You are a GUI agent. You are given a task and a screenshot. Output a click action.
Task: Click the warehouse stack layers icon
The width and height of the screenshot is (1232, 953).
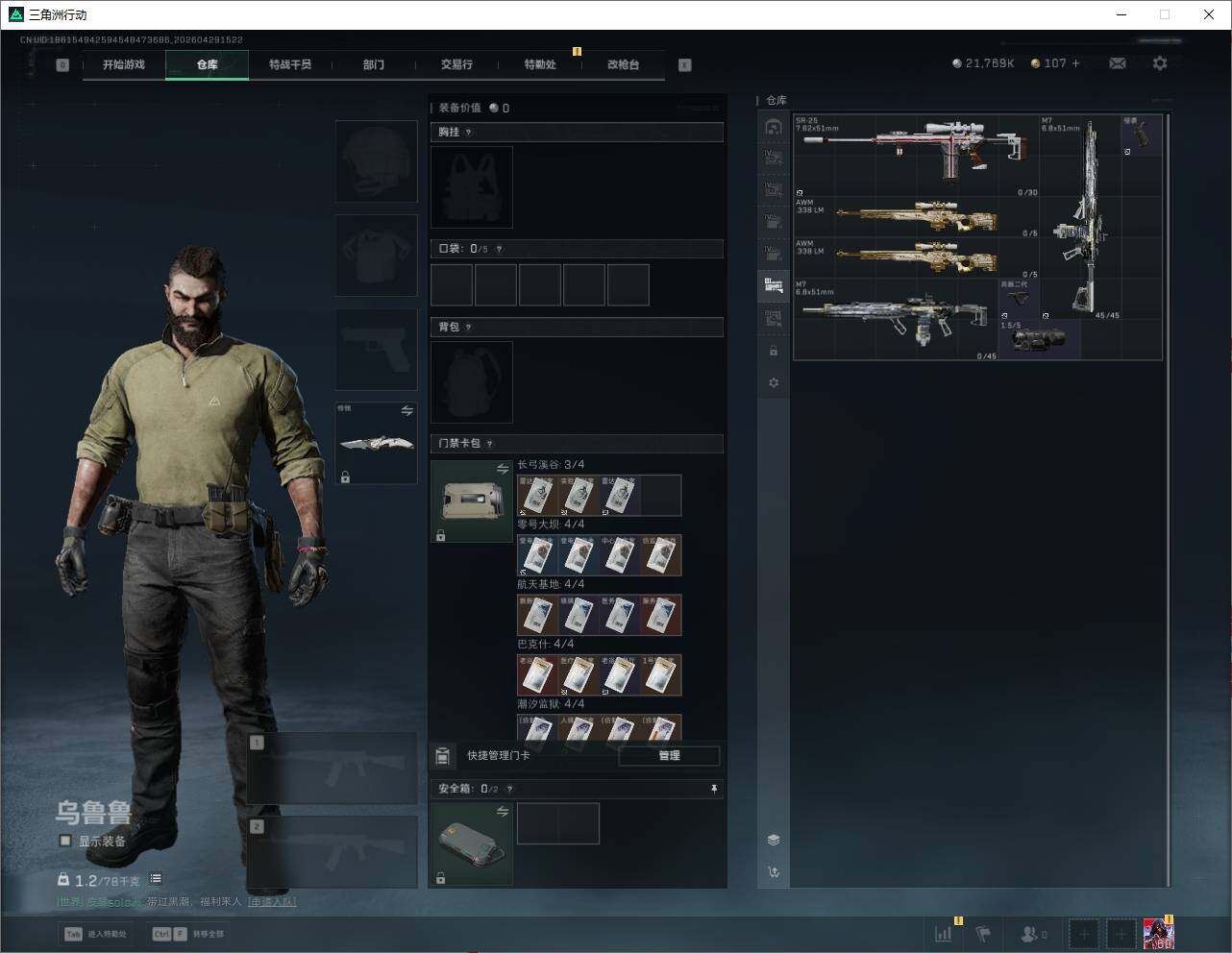[x=774, y=840]
